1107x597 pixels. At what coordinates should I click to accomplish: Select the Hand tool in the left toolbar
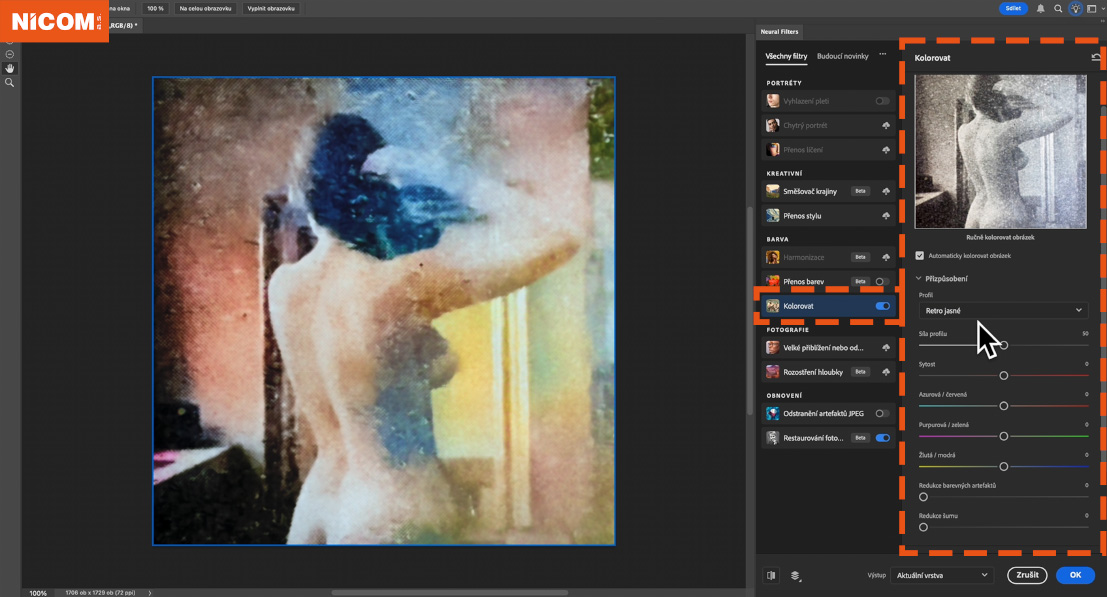coord(10,68)
